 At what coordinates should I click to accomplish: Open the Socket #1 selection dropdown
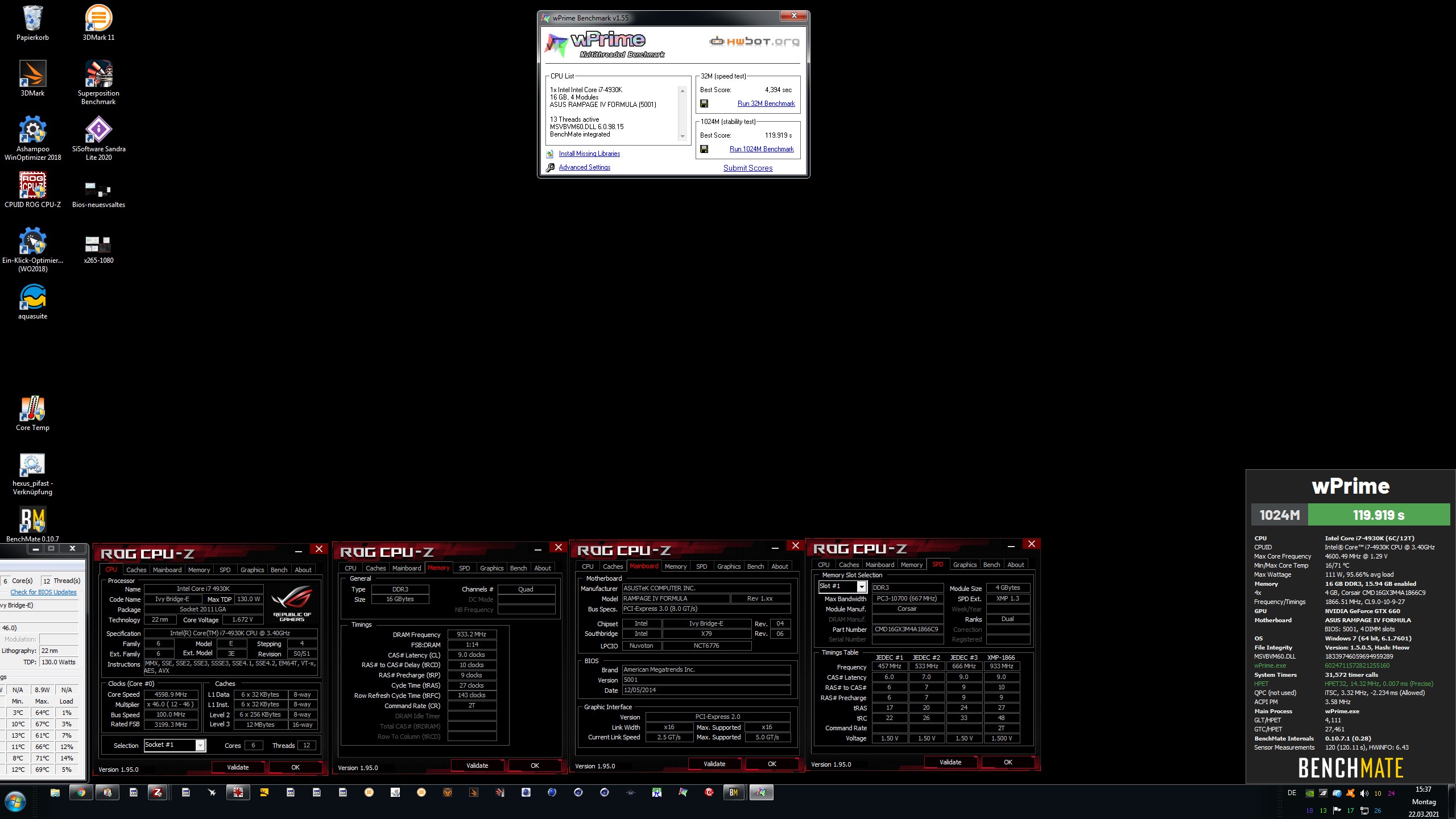click(200, 745)
